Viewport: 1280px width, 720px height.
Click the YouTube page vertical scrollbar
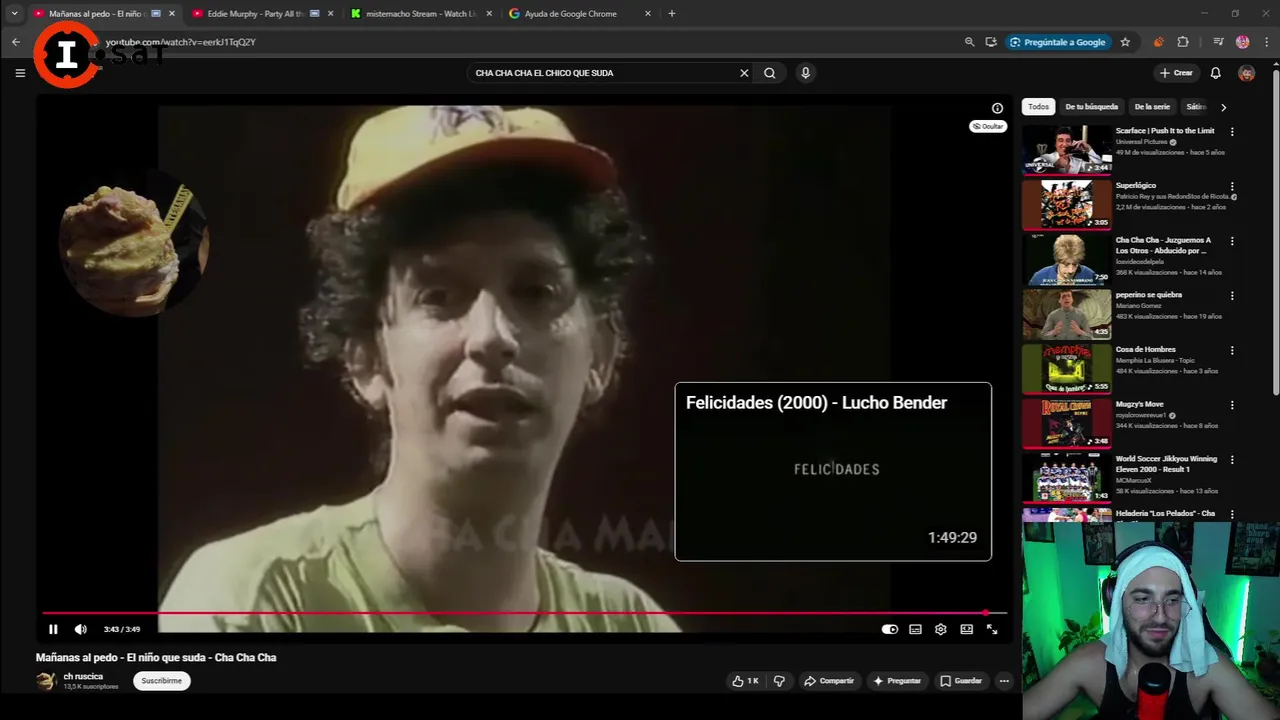click(x=1275, y=230)
